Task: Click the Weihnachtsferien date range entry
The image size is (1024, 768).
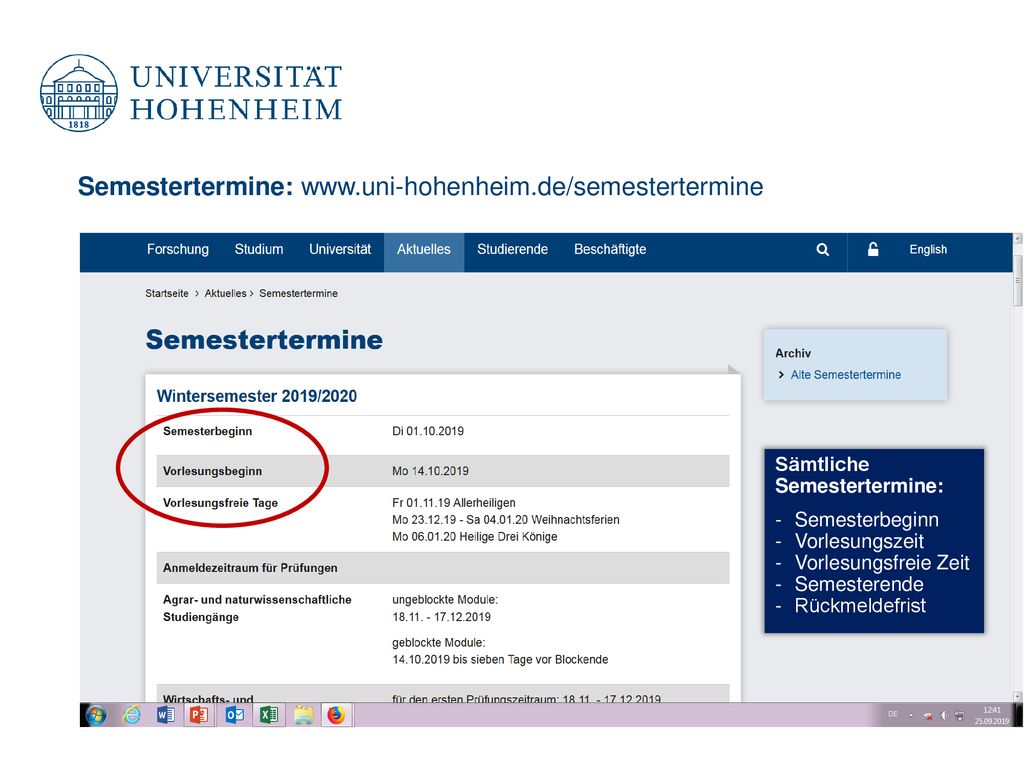Action: [x=505, y=520]
